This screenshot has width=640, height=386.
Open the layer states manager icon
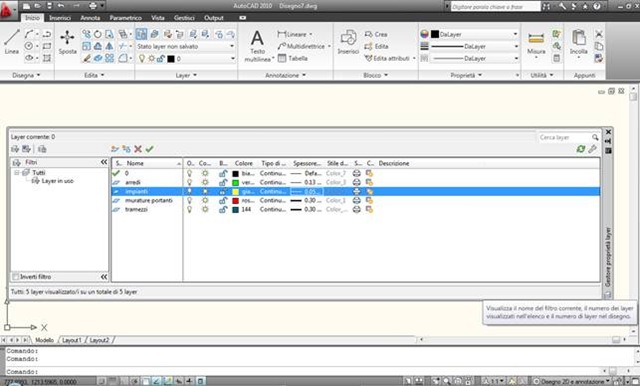42,149
